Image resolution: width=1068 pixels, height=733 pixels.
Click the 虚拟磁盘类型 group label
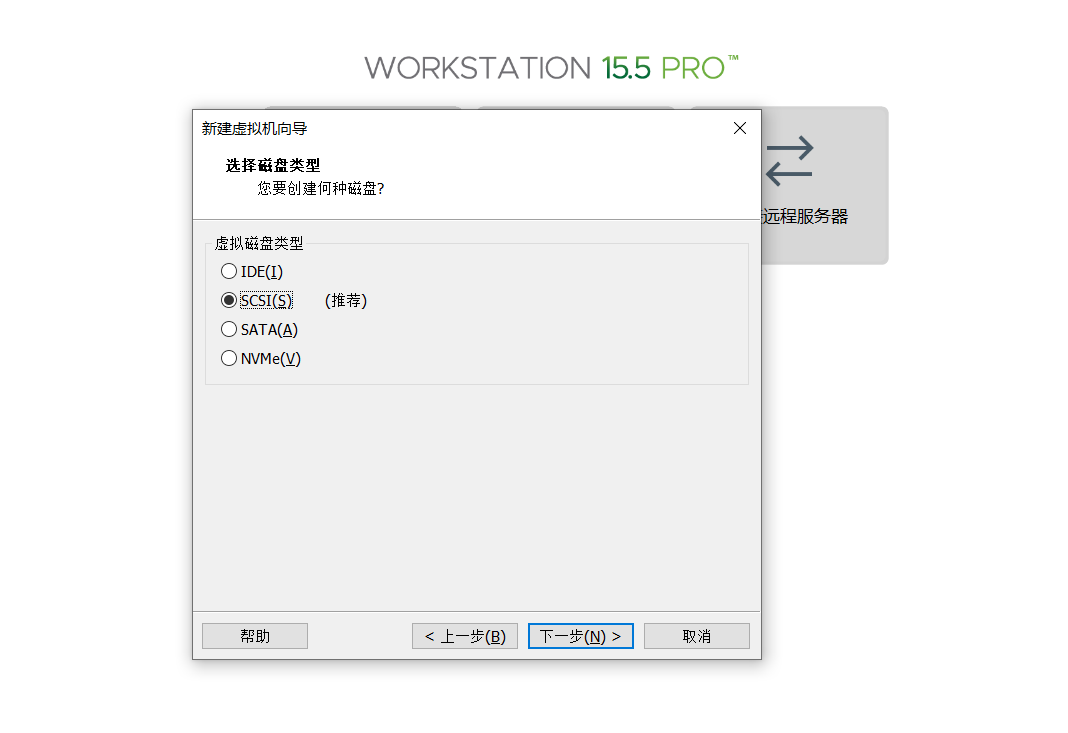click(259, 243)
